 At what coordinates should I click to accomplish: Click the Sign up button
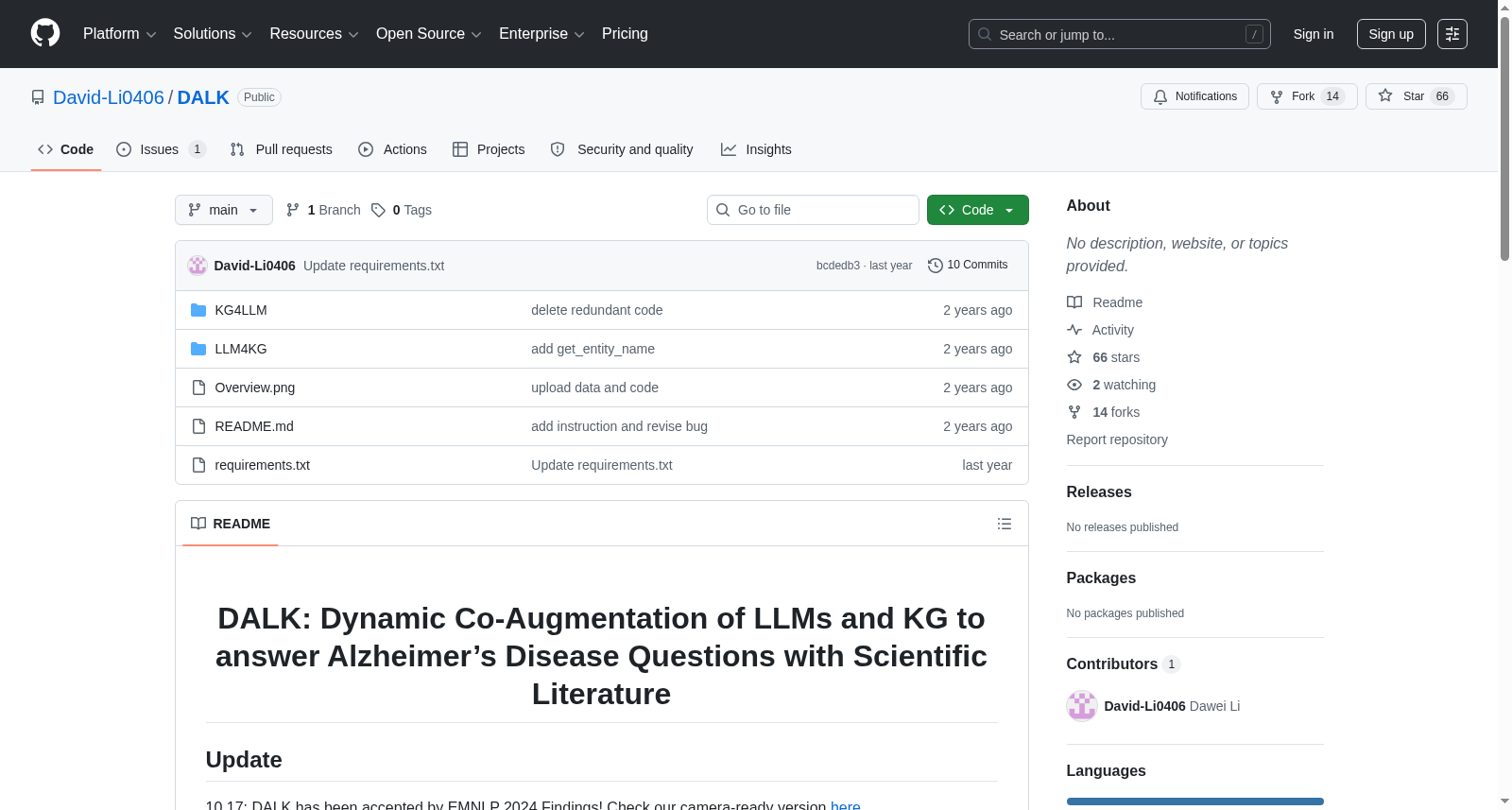pyautogui.click(x=1391, y=34)
